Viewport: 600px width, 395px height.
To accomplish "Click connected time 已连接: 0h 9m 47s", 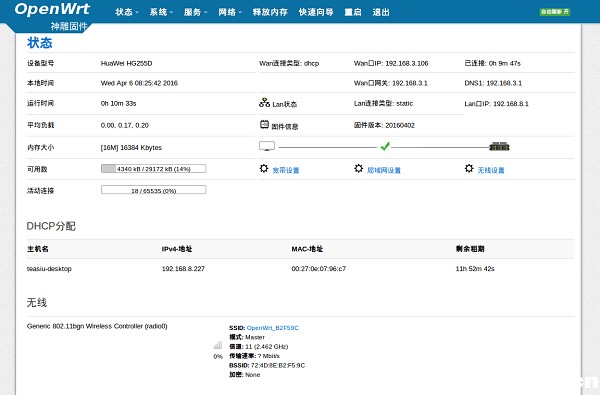I will tap(492, 64).
